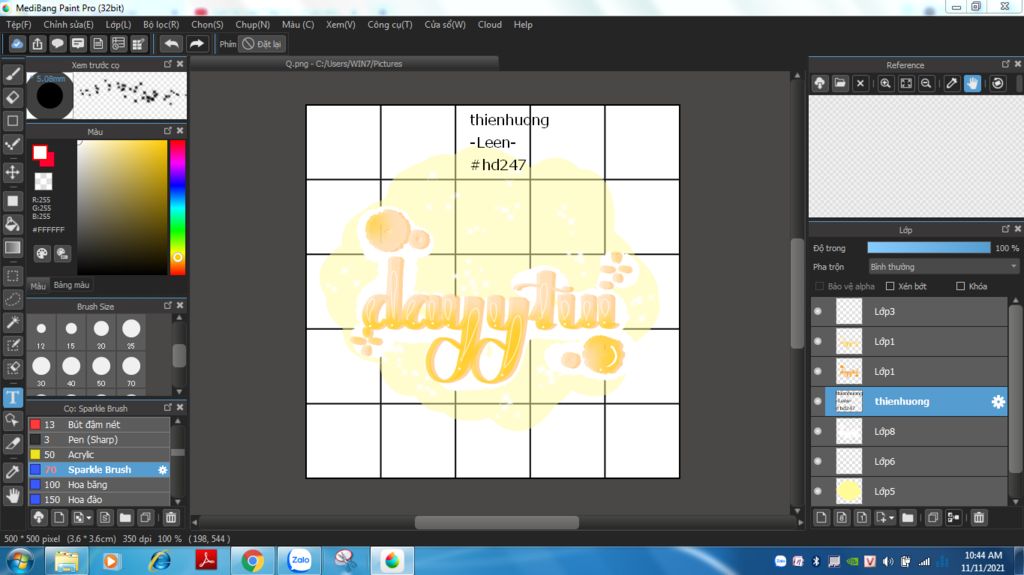Viewport: 1024px width, 575px height.
Task: Open the Pha trộn blend mode dropdown
Action: pyautogui.click(x=943, y=267)
